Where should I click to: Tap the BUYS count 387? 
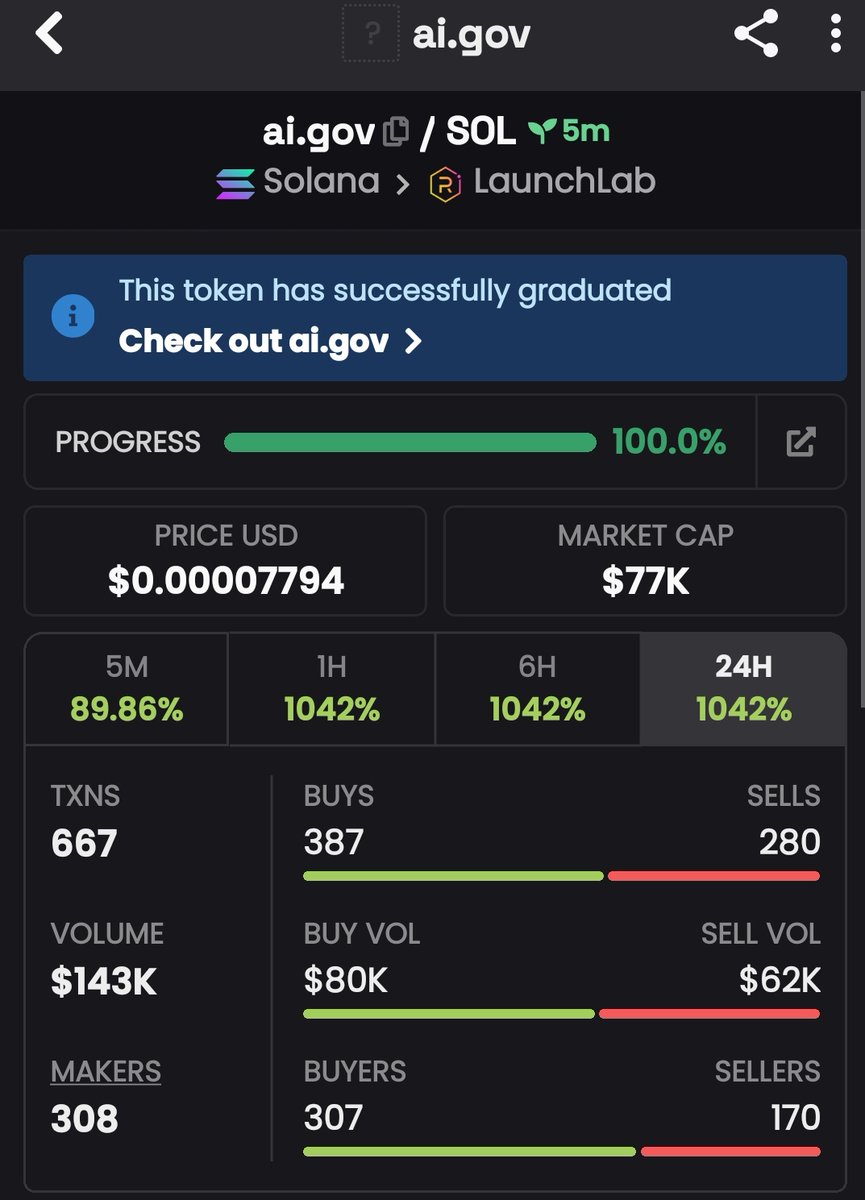[334, 842]
